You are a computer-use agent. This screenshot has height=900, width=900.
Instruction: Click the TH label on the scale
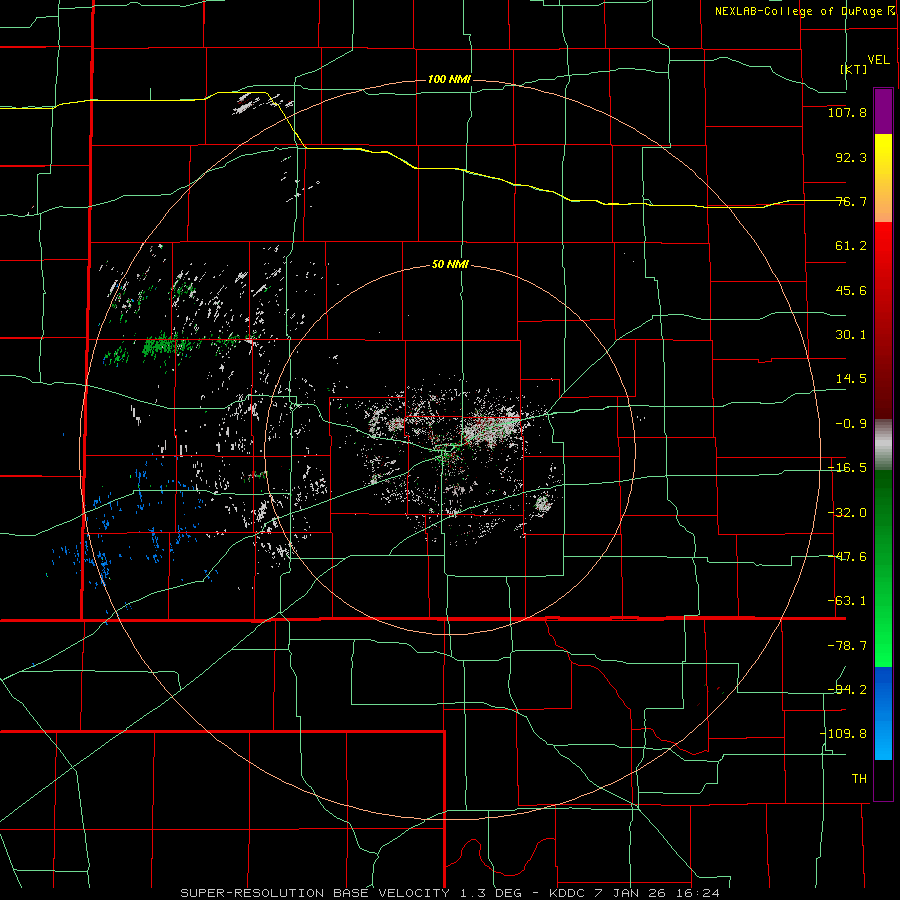(x=859, y=778)
